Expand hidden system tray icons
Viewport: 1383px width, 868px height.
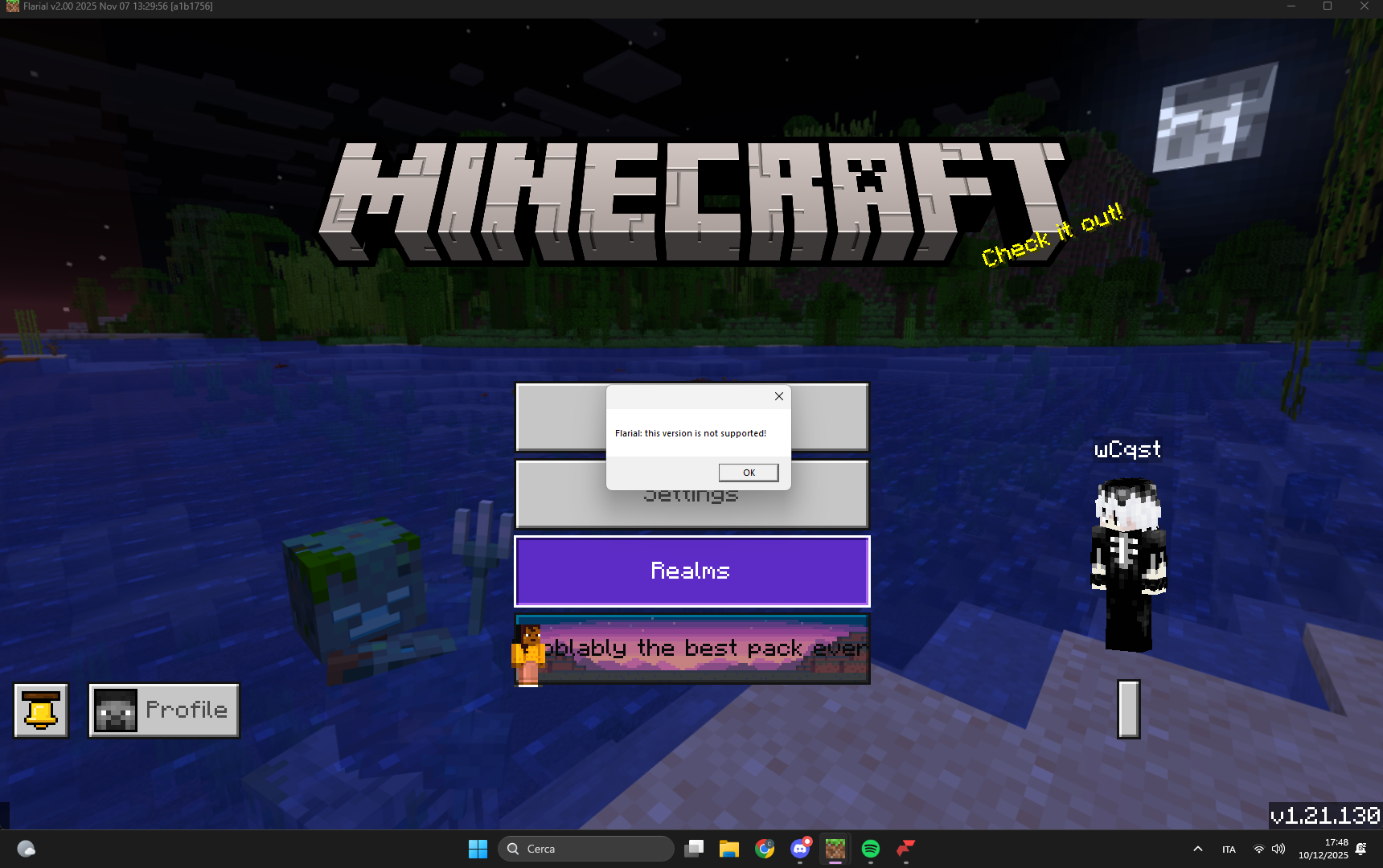tap(1197, 848)
